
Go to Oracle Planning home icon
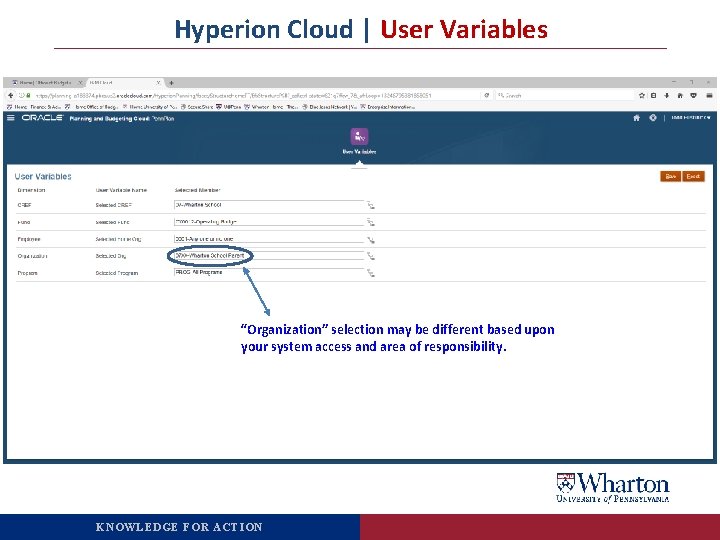click(636, 118)
